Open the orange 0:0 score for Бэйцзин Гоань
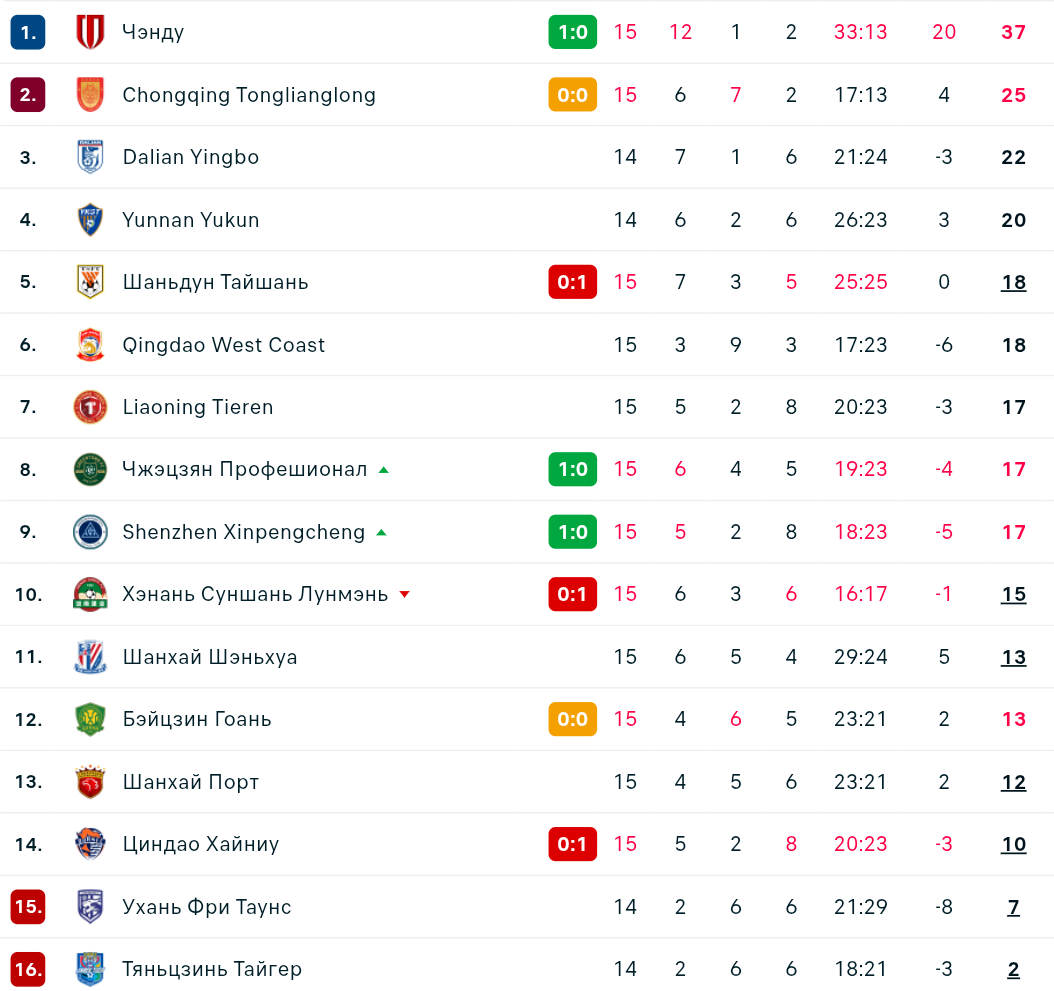 (573, 719)
